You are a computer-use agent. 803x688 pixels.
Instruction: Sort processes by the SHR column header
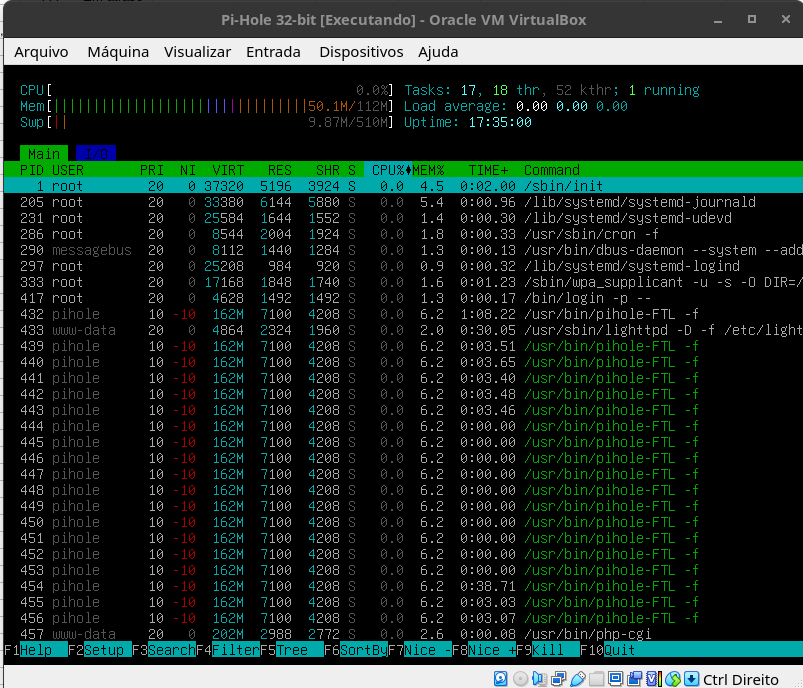pos(328,170)
